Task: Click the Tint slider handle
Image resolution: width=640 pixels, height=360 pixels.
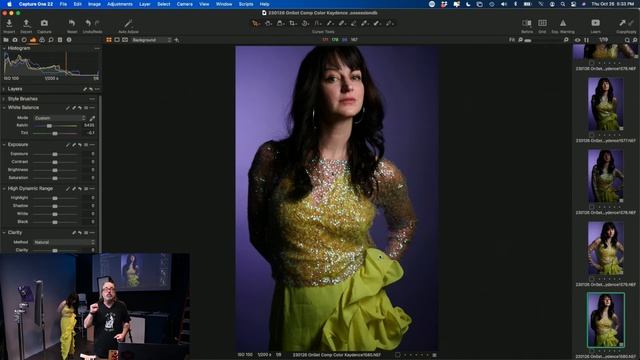Action: click(x=55, y=133)
